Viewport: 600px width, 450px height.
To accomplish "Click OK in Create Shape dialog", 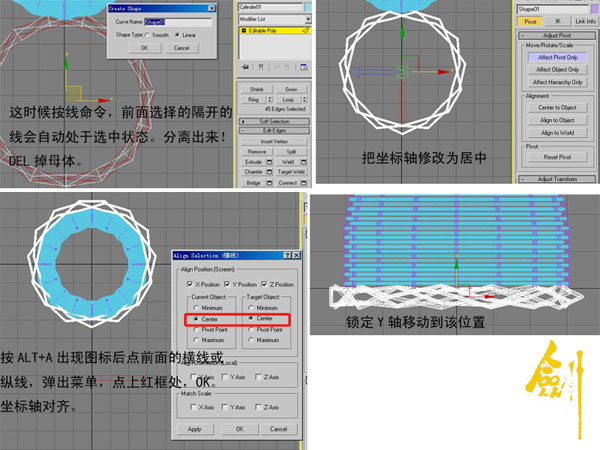I will pos(144,48).
